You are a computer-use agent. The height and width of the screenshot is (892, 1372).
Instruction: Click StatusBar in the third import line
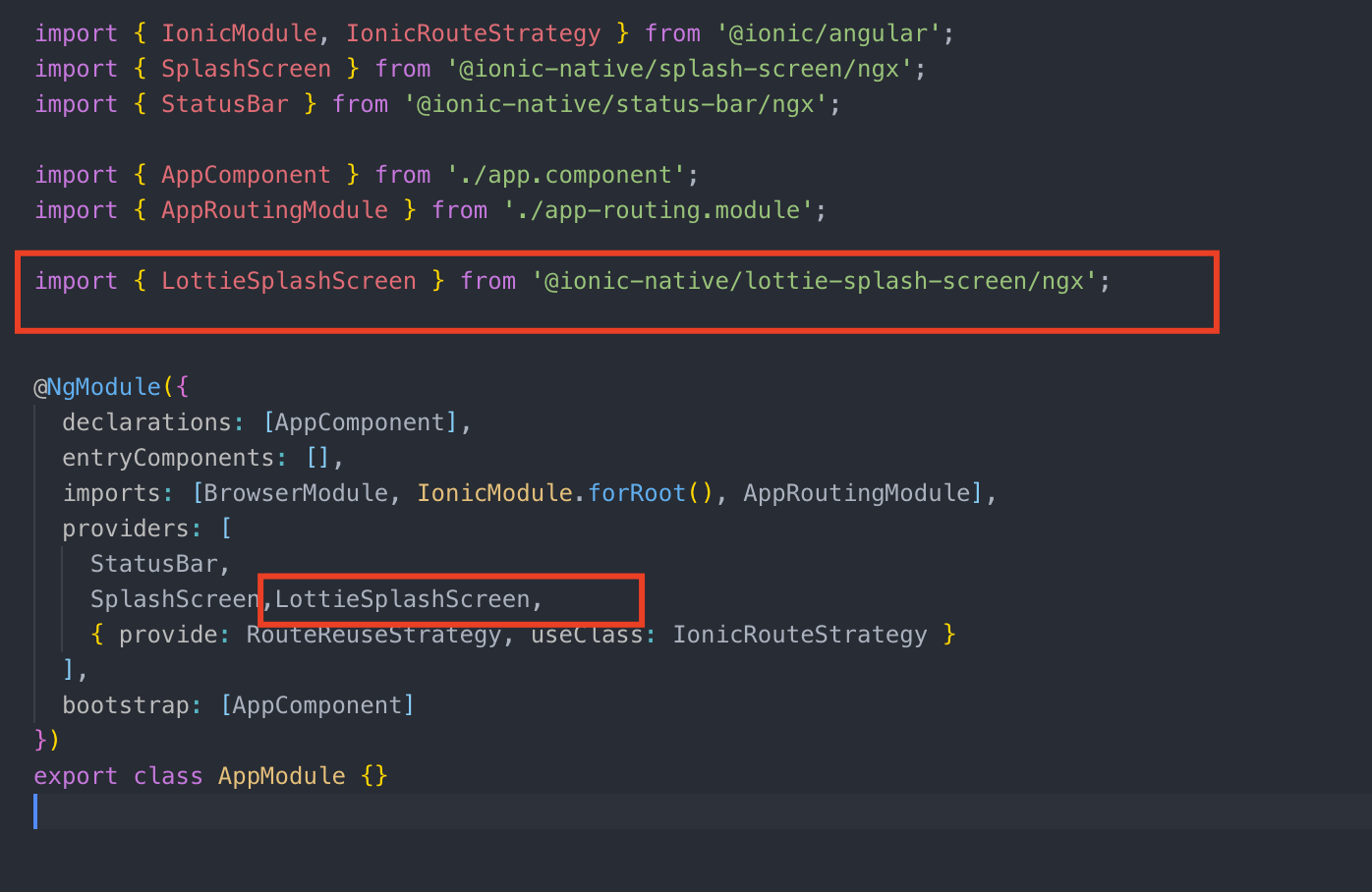click(x=225, y=104)
